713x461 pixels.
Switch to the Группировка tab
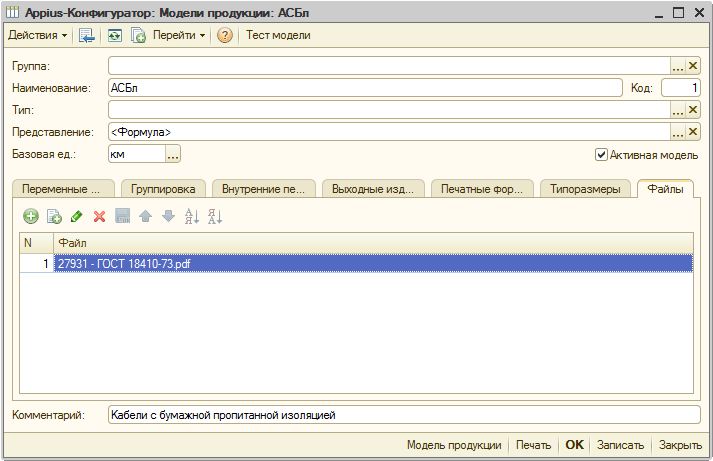(162, 189)
